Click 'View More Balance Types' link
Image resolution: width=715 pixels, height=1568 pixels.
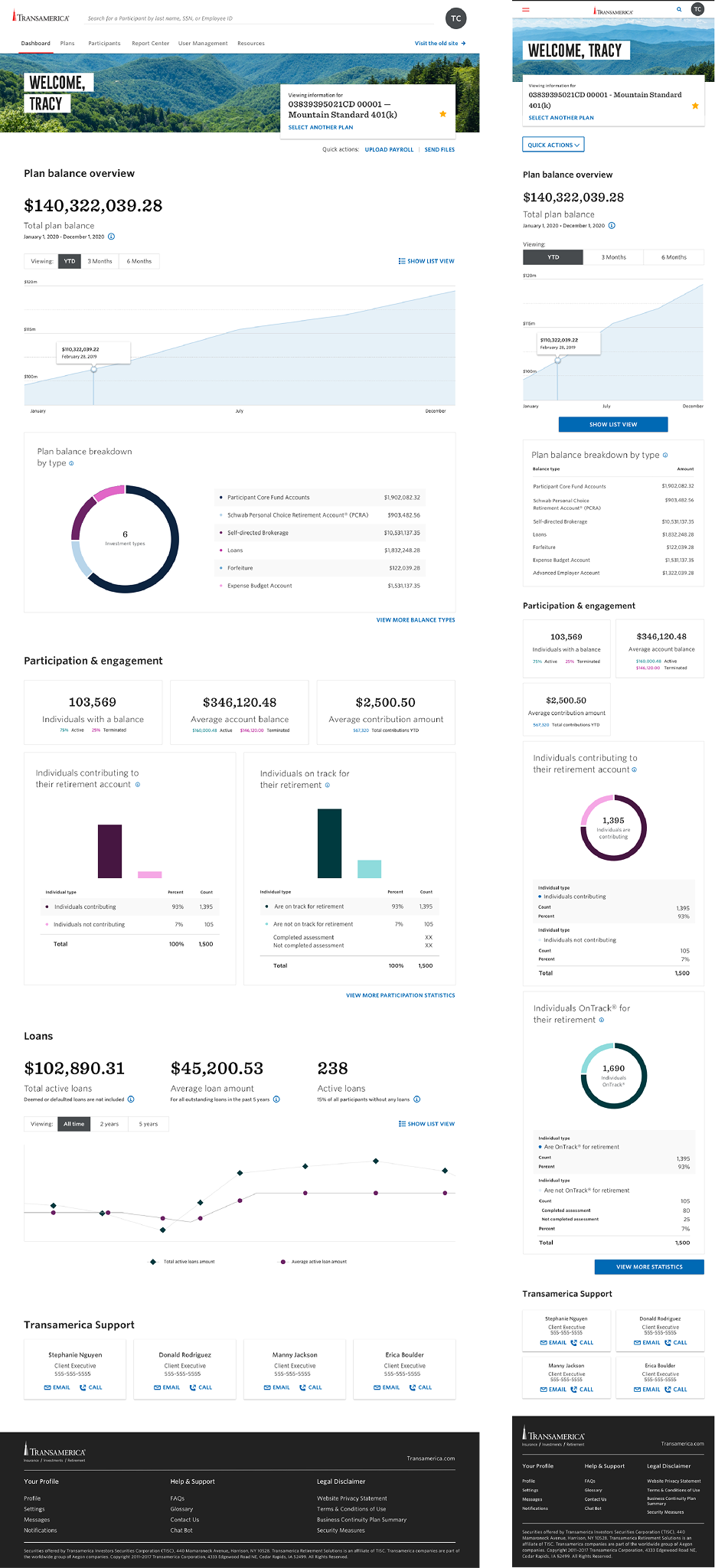click(416, 620)
